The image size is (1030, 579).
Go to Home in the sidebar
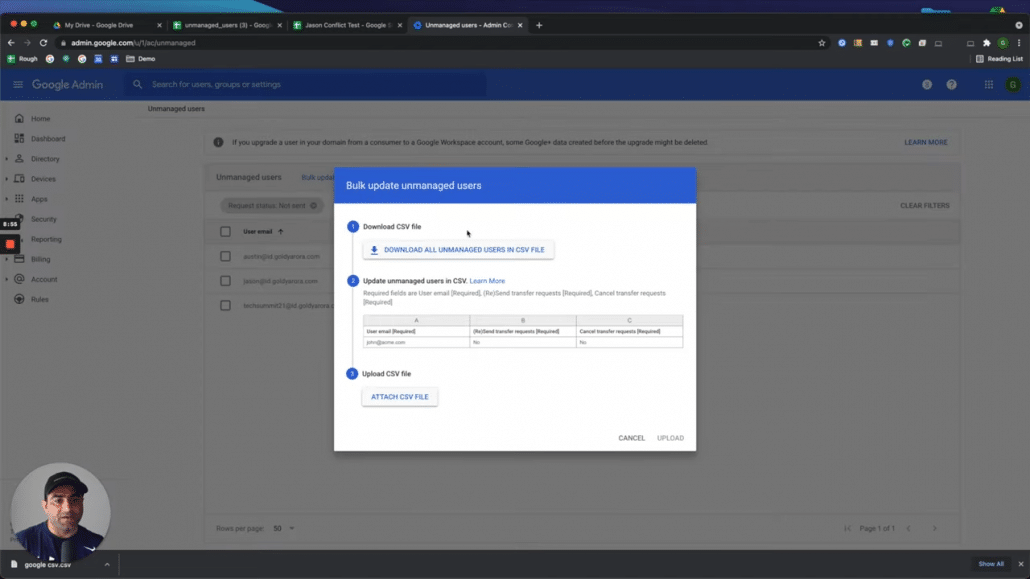click(x=40, y=119)
